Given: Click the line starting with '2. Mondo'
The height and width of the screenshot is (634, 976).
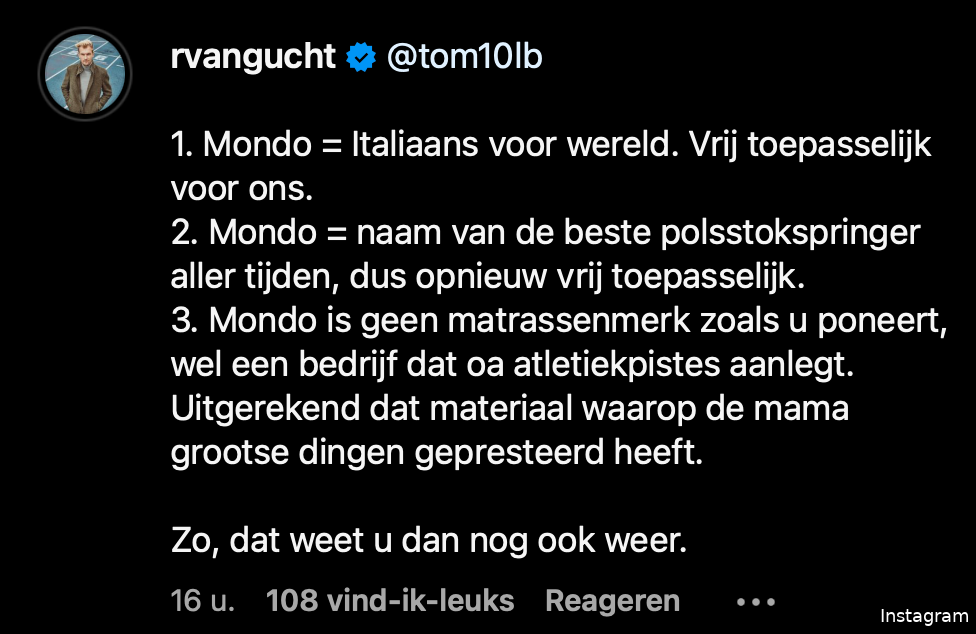Looking at the screenshot, I should pyautogui.click(x=545, y=233).
